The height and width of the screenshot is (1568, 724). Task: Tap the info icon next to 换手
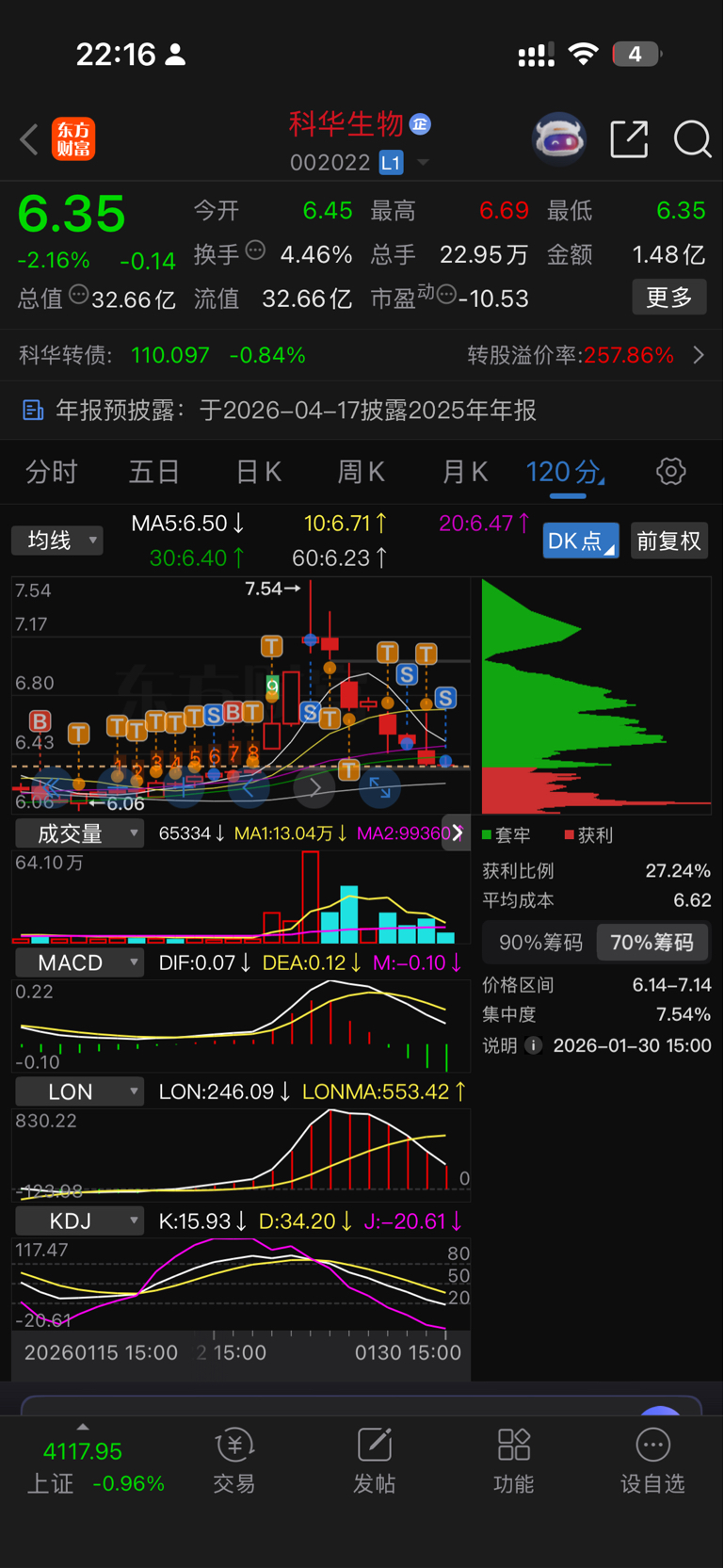(255, 251)
